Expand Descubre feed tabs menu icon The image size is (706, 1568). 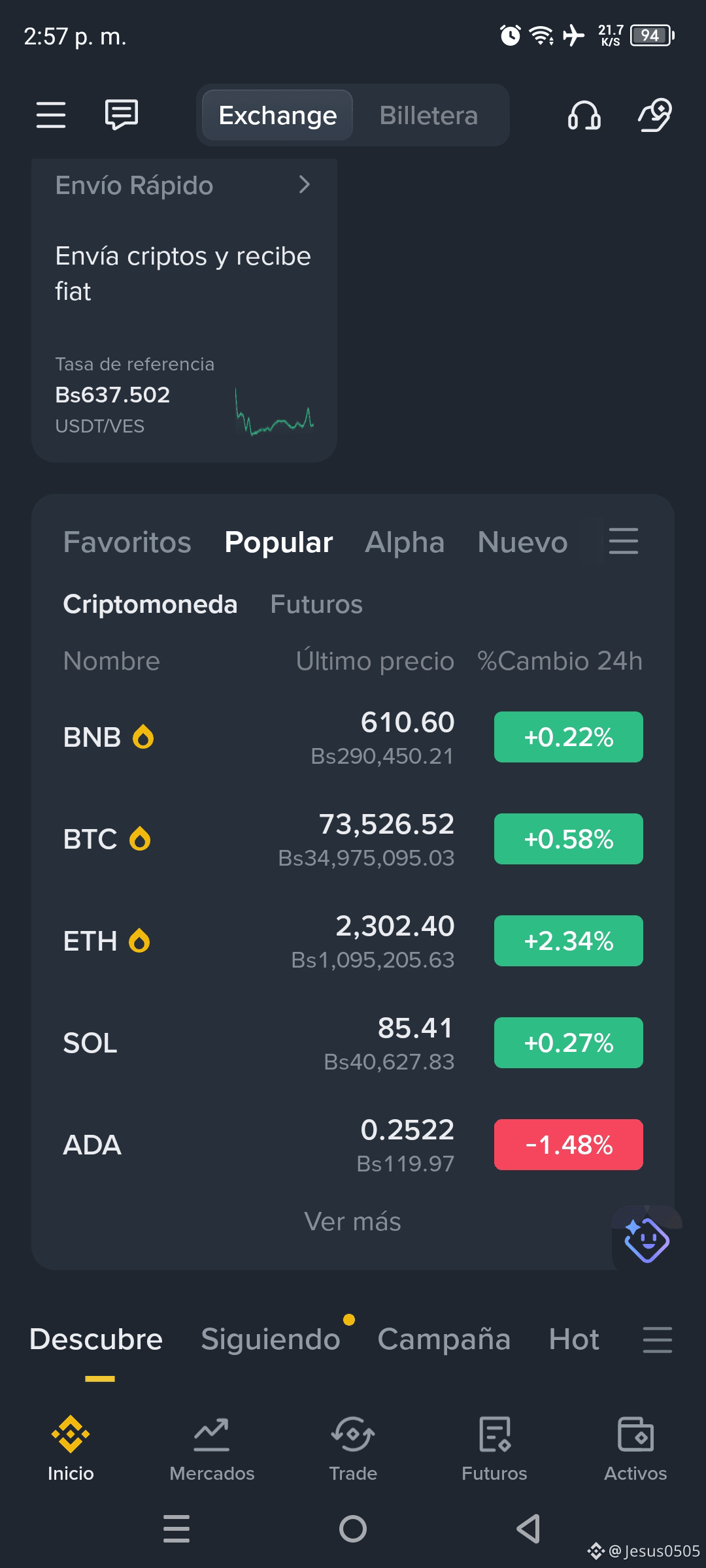coord(657,1340)
